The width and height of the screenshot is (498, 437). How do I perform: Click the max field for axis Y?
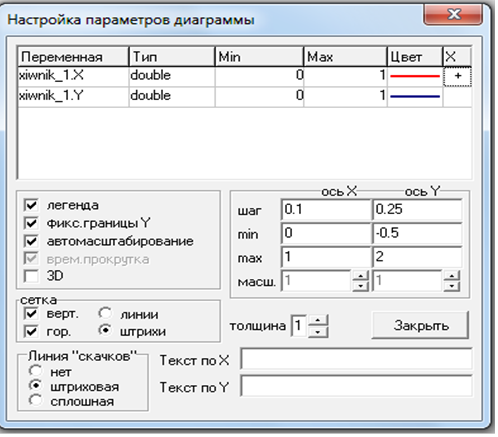417,257
